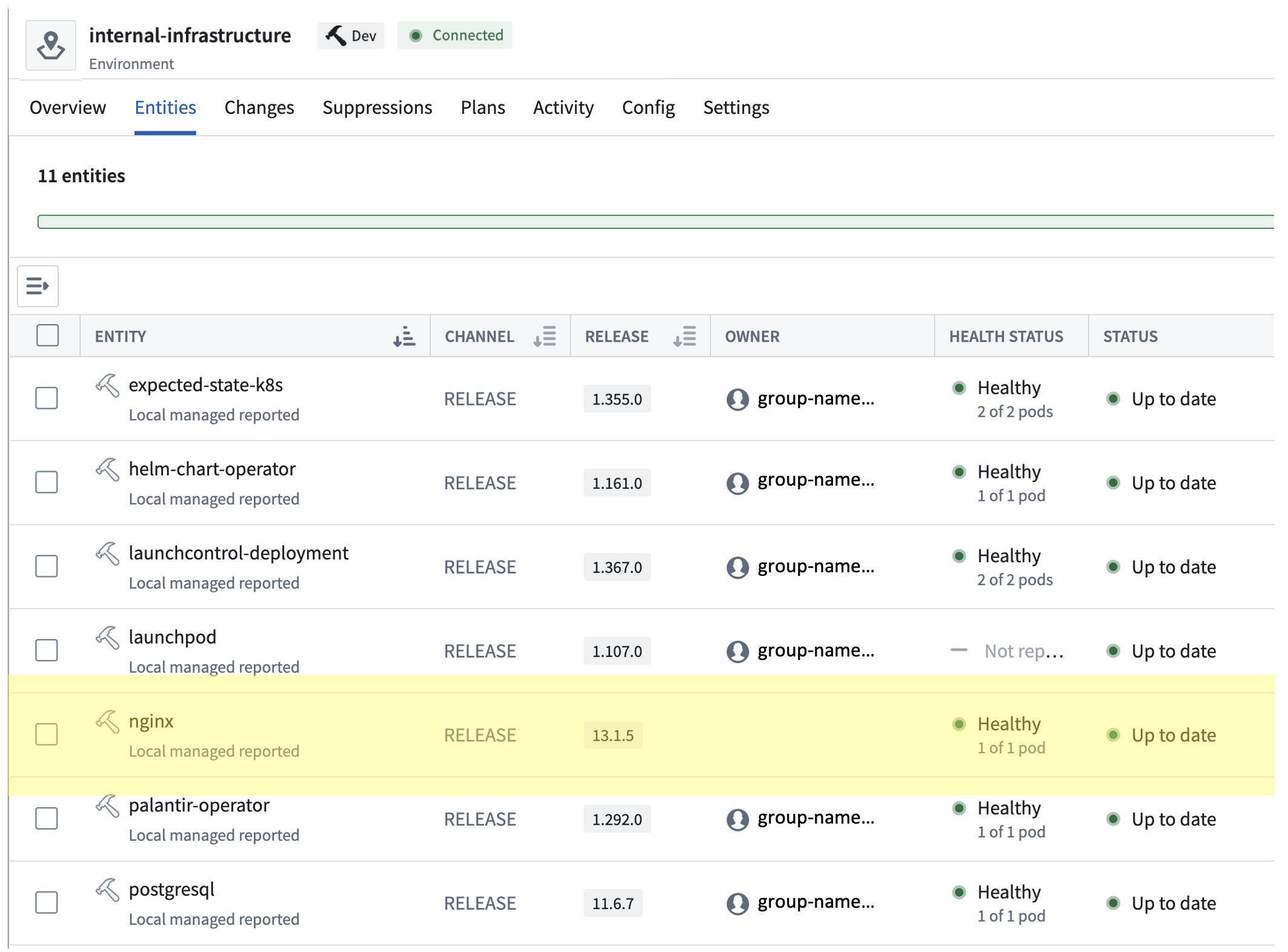Check the nginx row checkbox
Image resolution: width=1288 pixels, height=952 pixels.
tap(47, 735)
